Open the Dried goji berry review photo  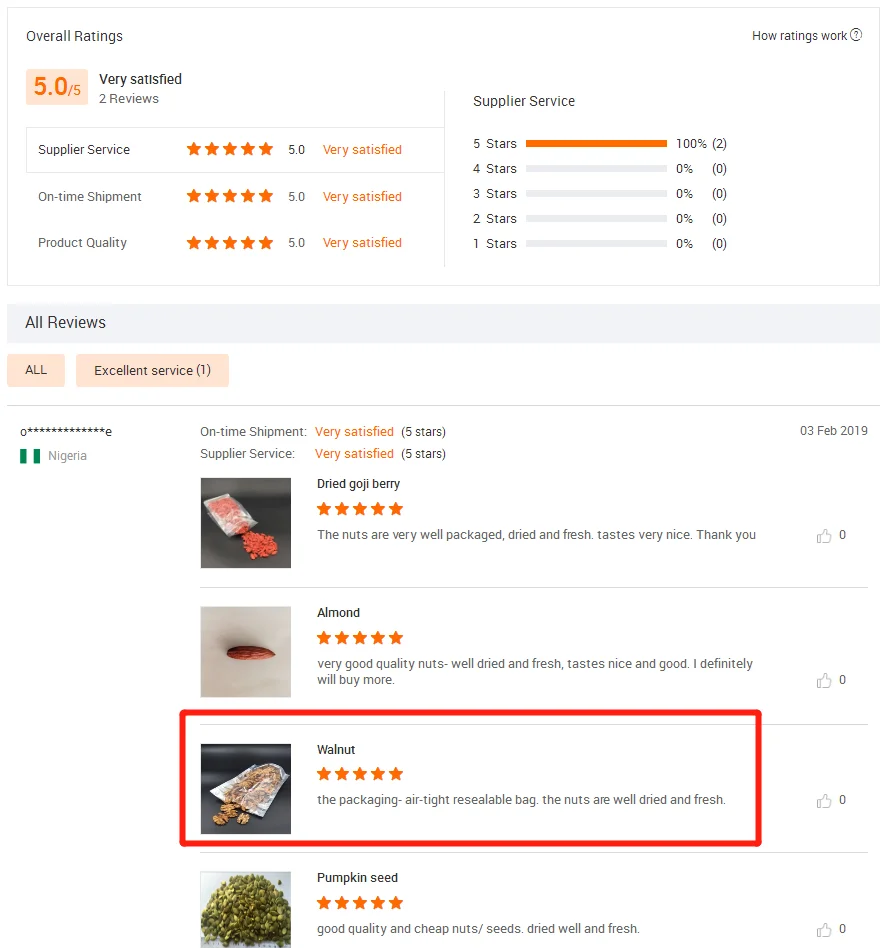246,523
